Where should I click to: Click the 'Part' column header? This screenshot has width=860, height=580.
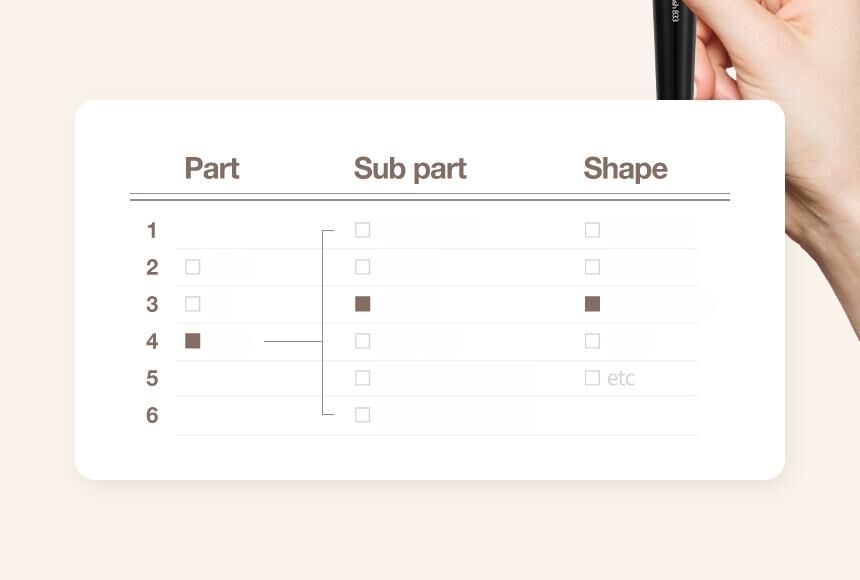tap(212, 168)
